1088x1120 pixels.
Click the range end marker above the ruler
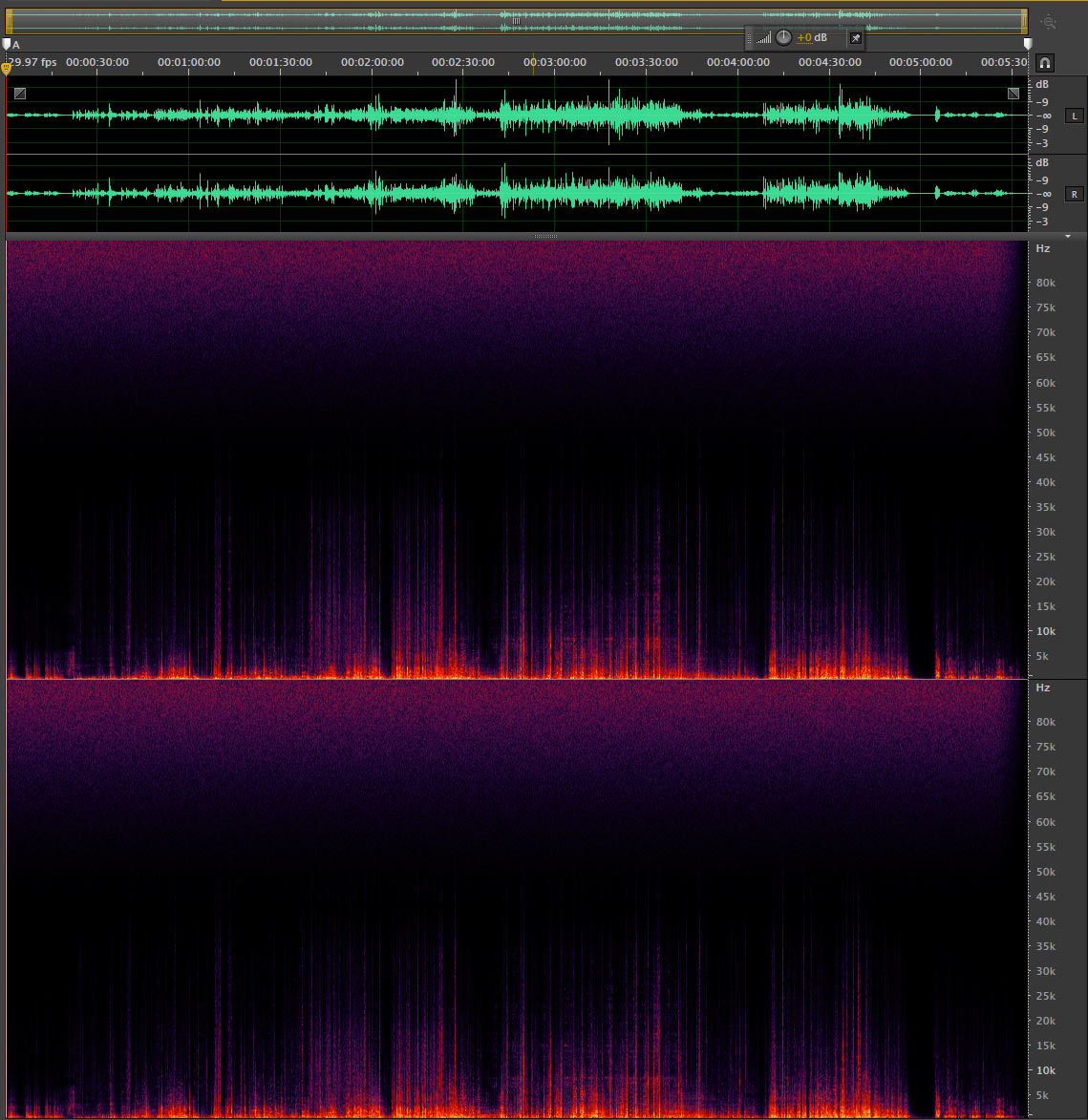[x=1028, y=44]
